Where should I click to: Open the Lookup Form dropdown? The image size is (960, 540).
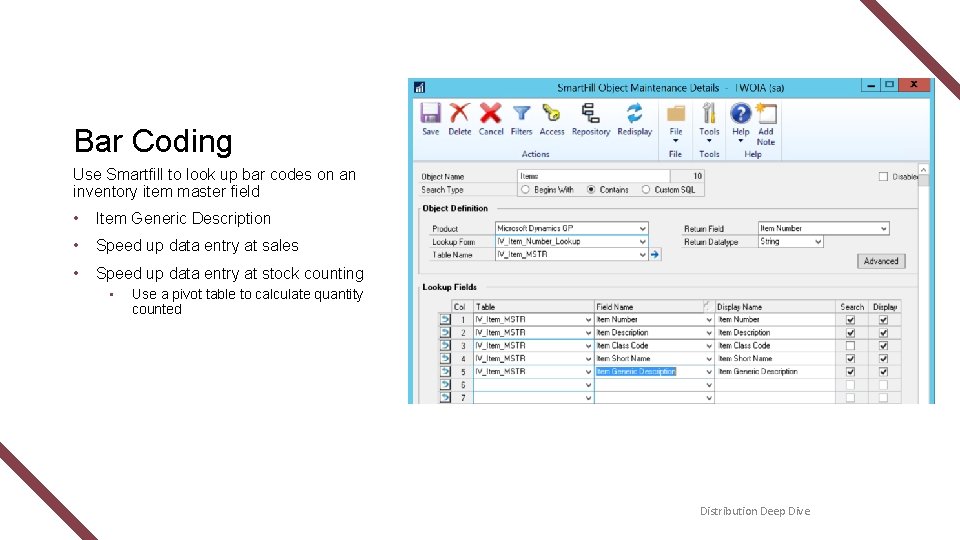pyautogui.click(x=642, y=242)
